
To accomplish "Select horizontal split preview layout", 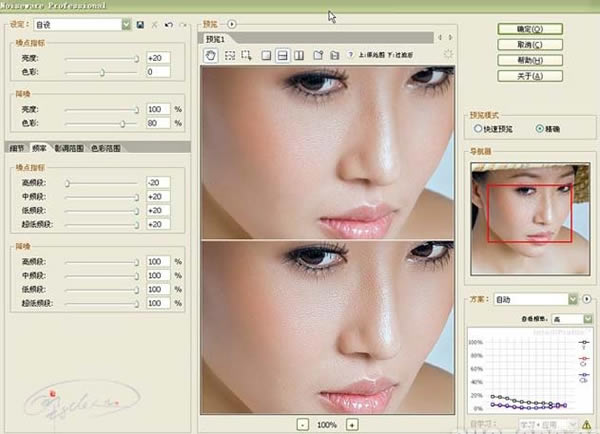I will (x=282, y=55).
